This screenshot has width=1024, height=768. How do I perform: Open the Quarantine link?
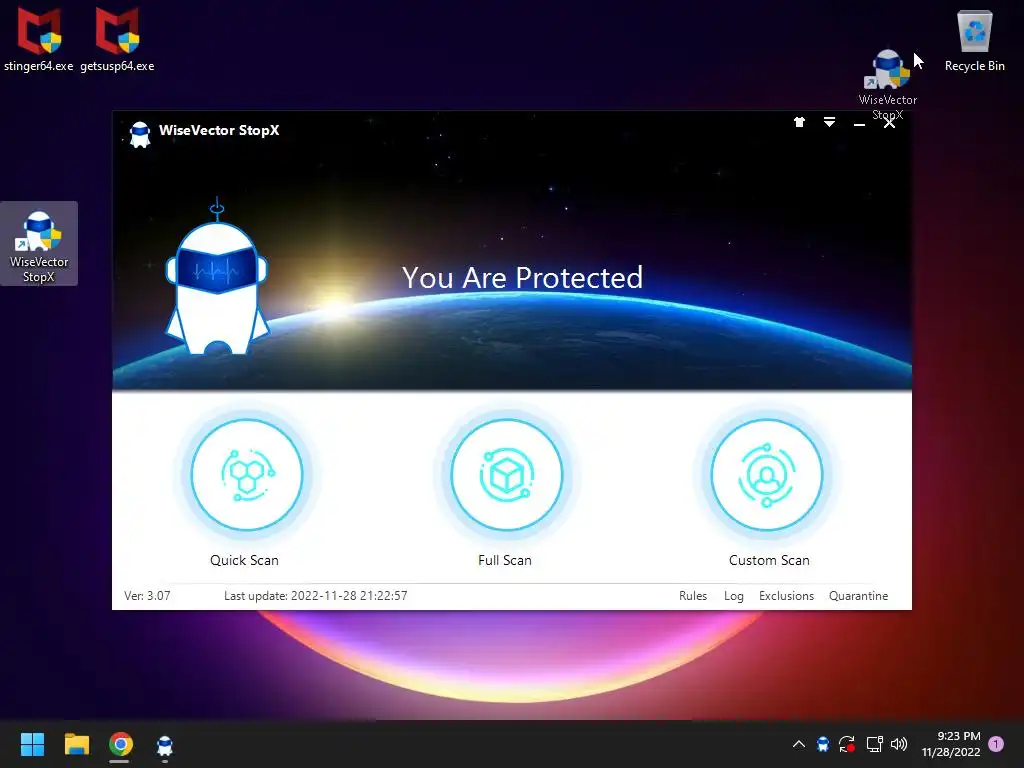point(858,596)
